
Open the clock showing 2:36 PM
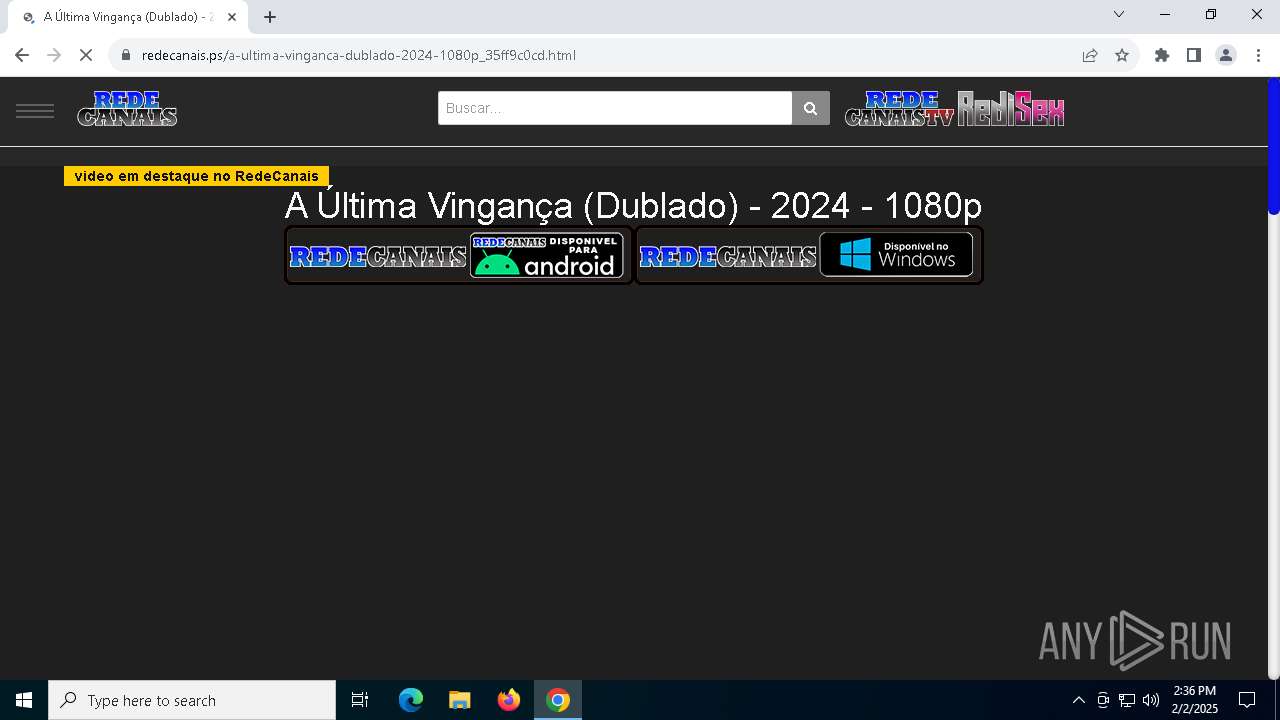pyautogui.click(x=1195, y=700)
